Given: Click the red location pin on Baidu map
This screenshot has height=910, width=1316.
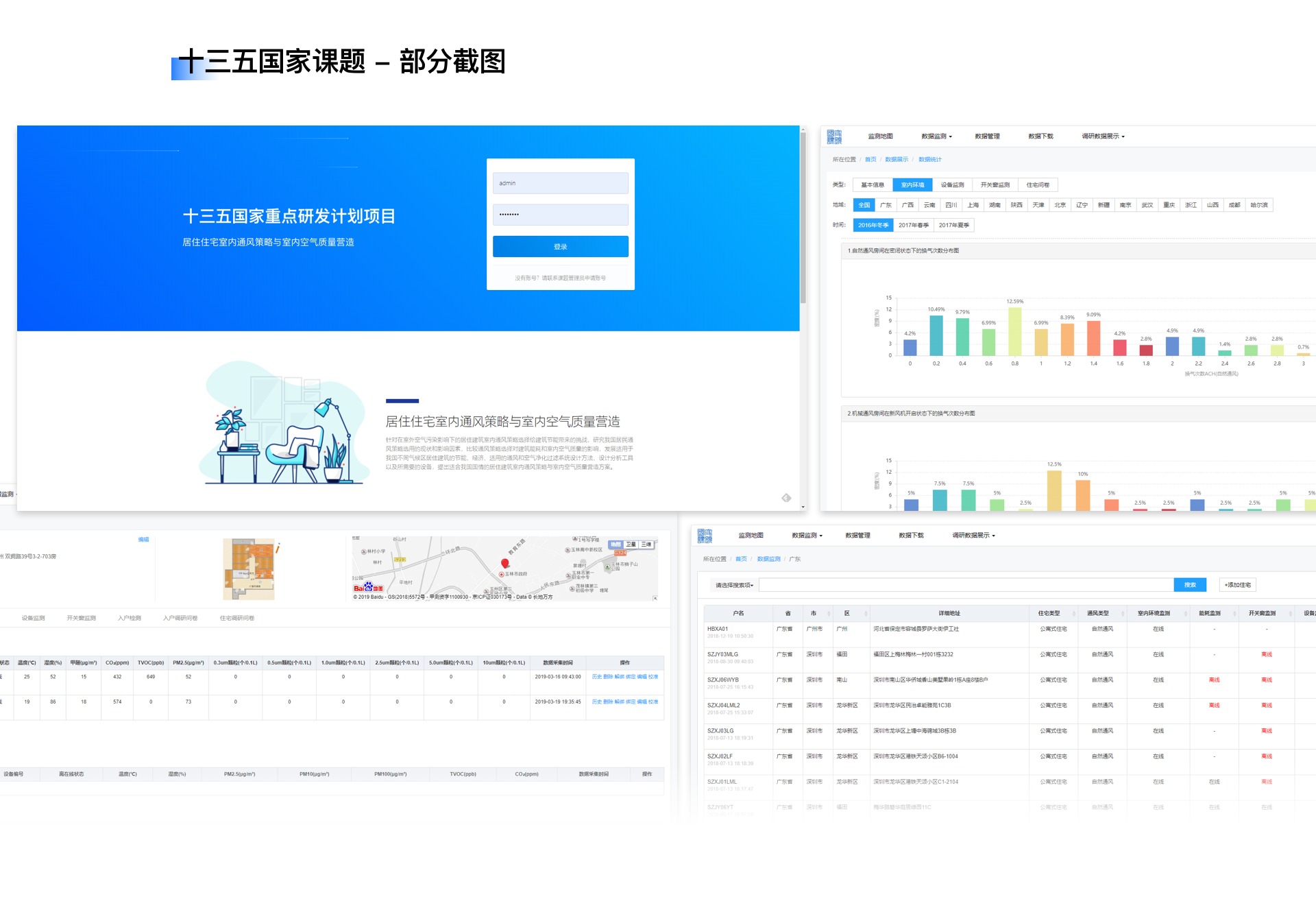Looking at the screenshot, I should 504,564.
